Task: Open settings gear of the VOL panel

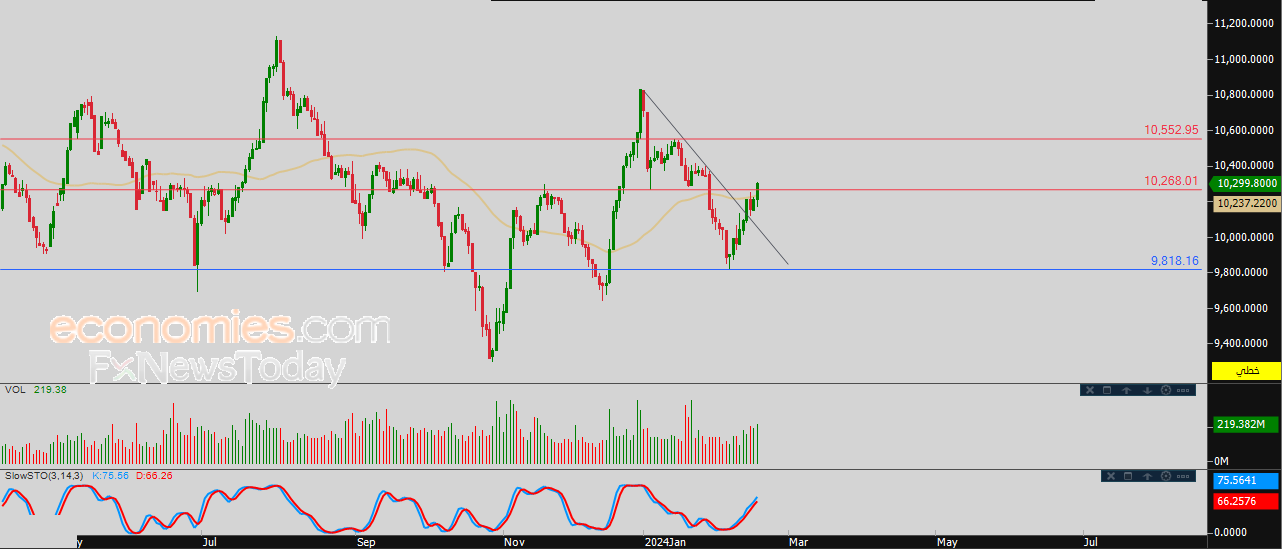Action: (1166, 390)
